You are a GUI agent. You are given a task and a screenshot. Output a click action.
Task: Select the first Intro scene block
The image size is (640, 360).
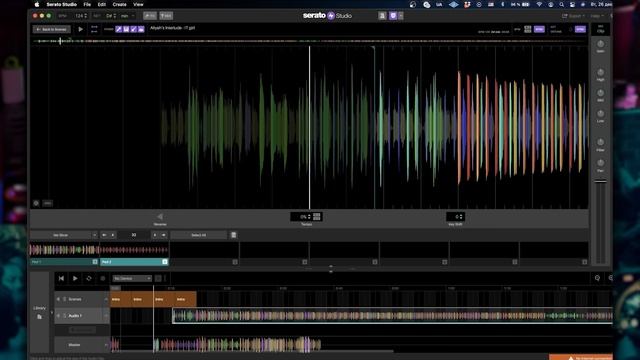tap(121, 299)
